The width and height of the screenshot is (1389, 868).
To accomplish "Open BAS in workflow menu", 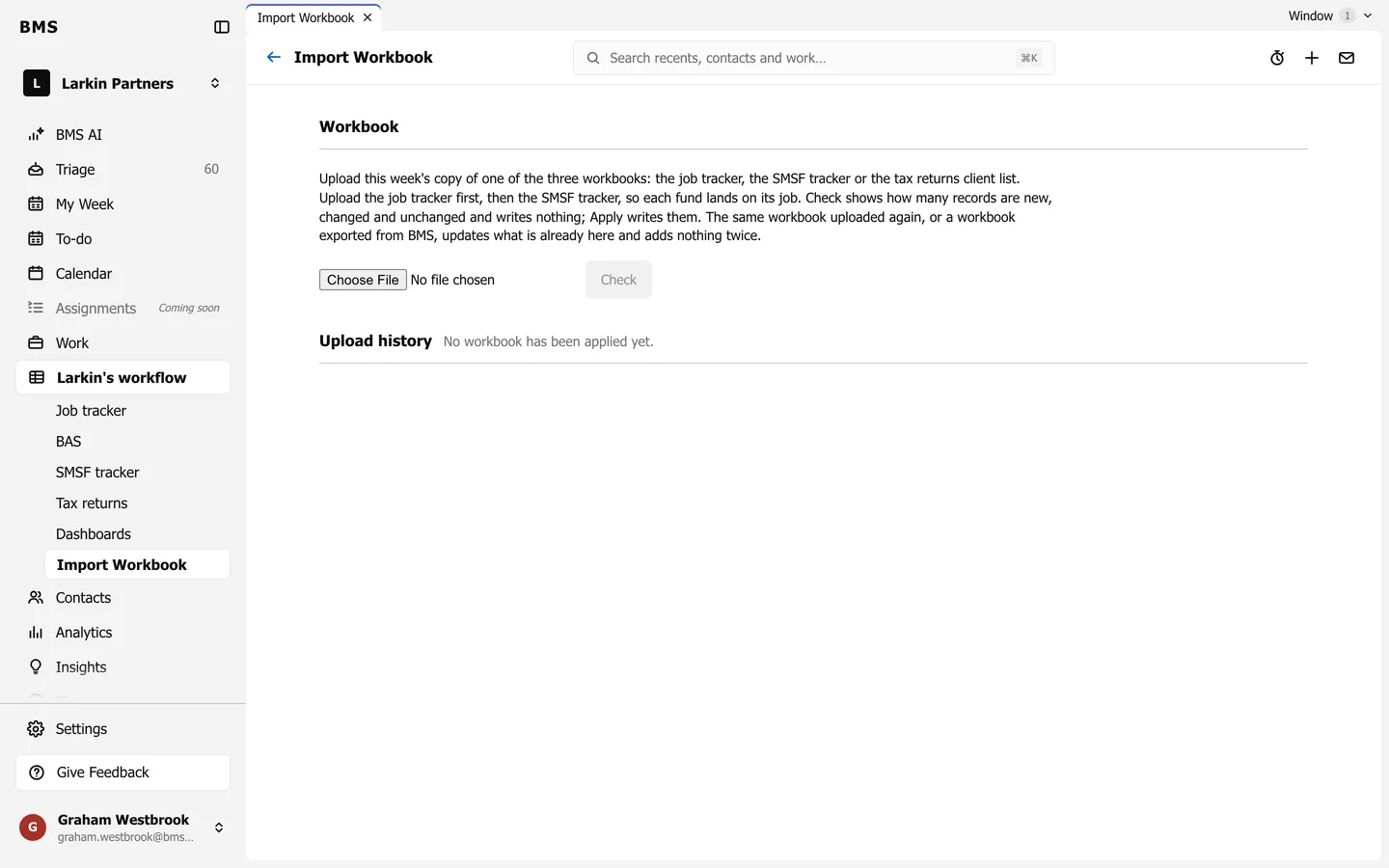I will [137, 442].
